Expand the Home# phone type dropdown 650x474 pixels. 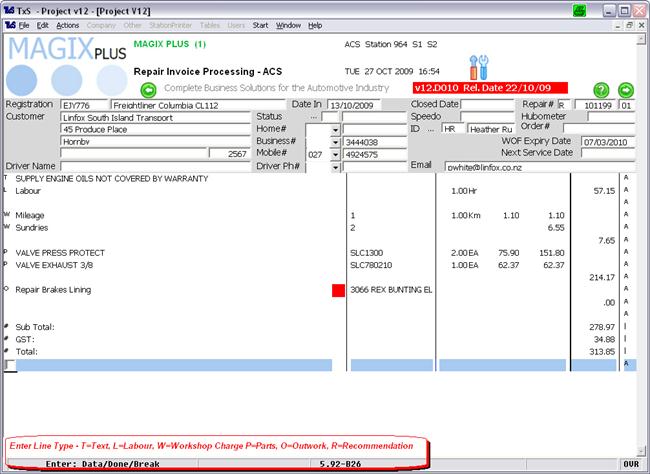click(x=334, y=129)
